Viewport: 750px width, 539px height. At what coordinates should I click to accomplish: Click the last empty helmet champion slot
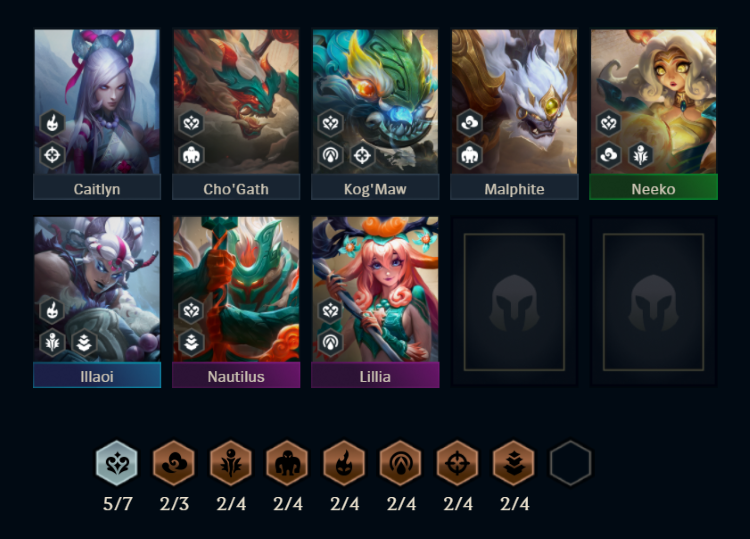point(653,302)
